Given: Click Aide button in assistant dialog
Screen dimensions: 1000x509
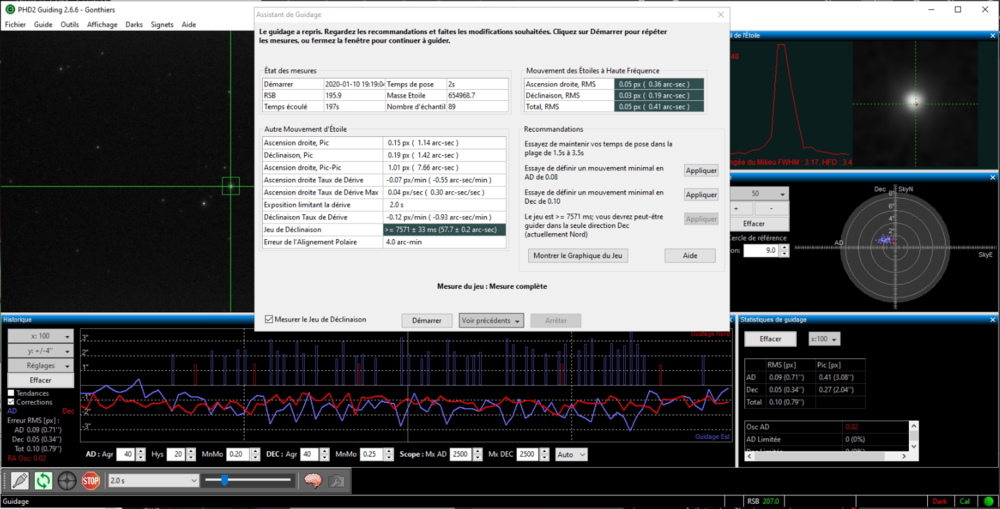Looking at the screenshot, I should (690, 255).
